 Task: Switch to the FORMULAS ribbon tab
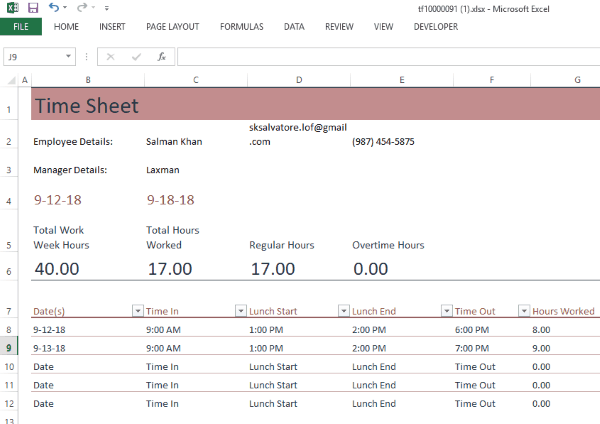(x=242, y=27)
